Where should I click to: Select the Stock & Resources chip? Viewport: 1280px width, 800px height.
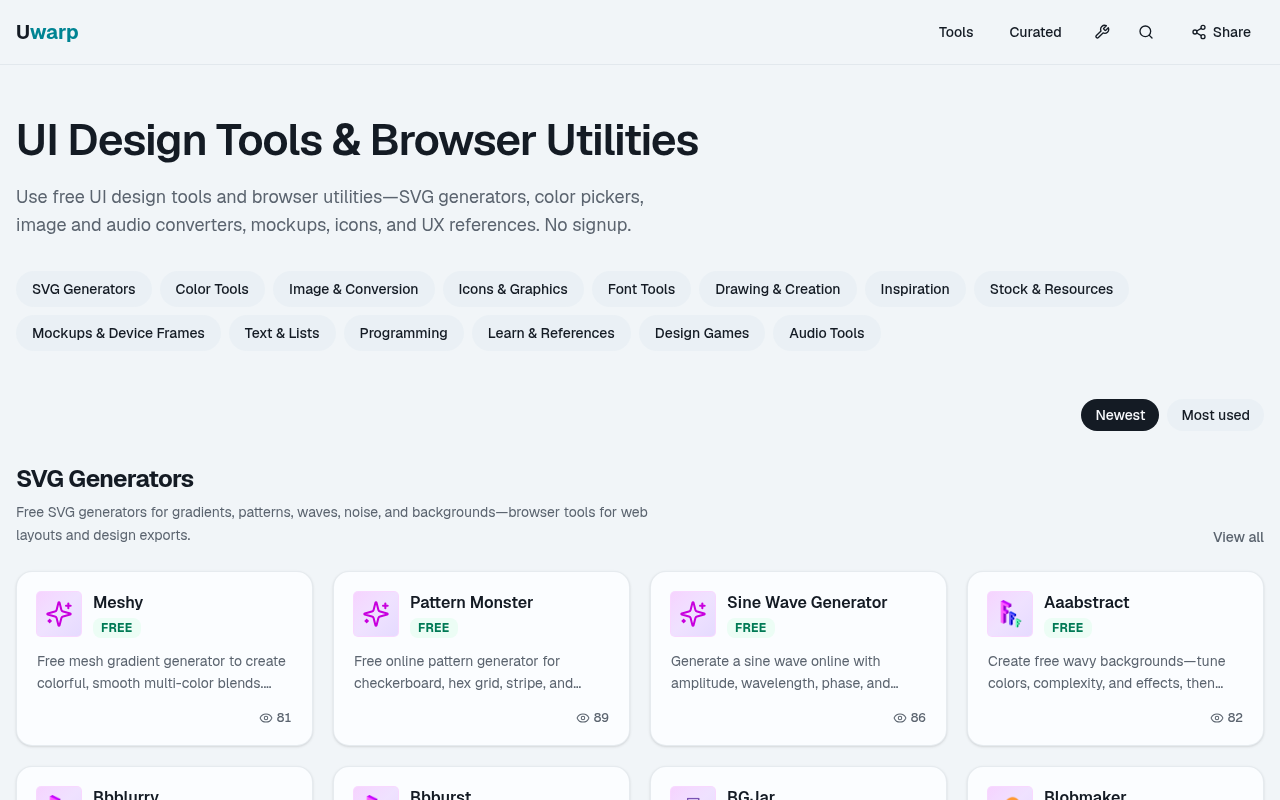pyautogui.click(x=1051, y=289)
